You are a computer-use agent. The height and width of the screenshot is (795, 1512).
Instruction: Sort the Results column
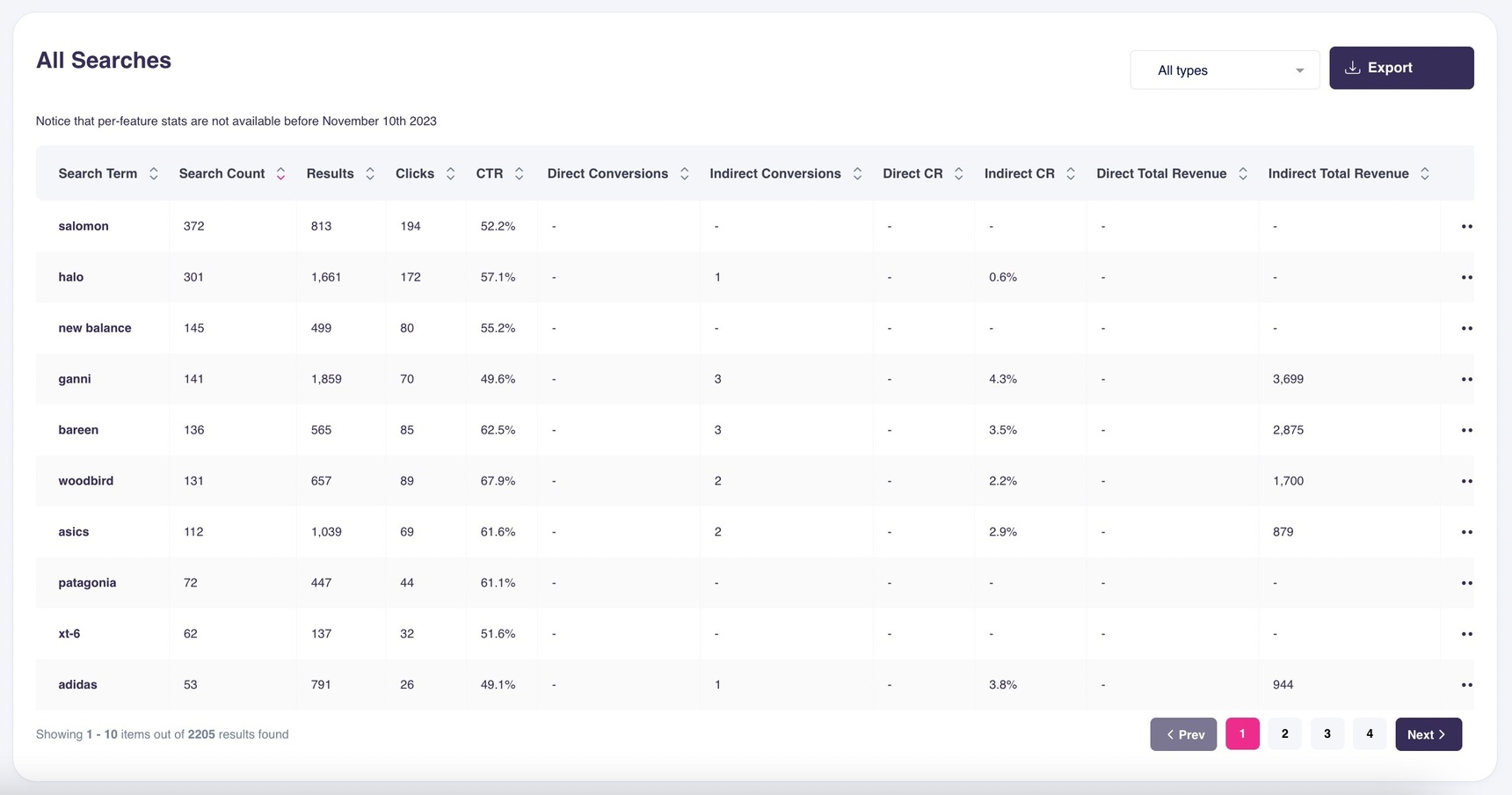pos(370,174)
